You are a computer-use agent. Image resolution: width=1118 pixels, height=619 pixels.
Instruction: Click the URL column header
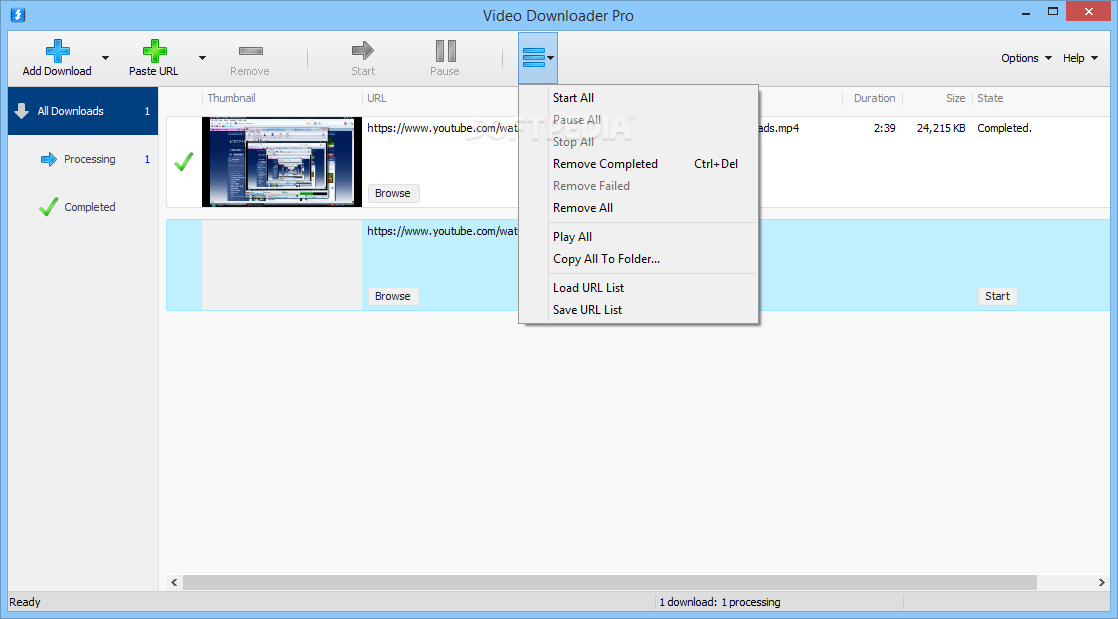376,98
